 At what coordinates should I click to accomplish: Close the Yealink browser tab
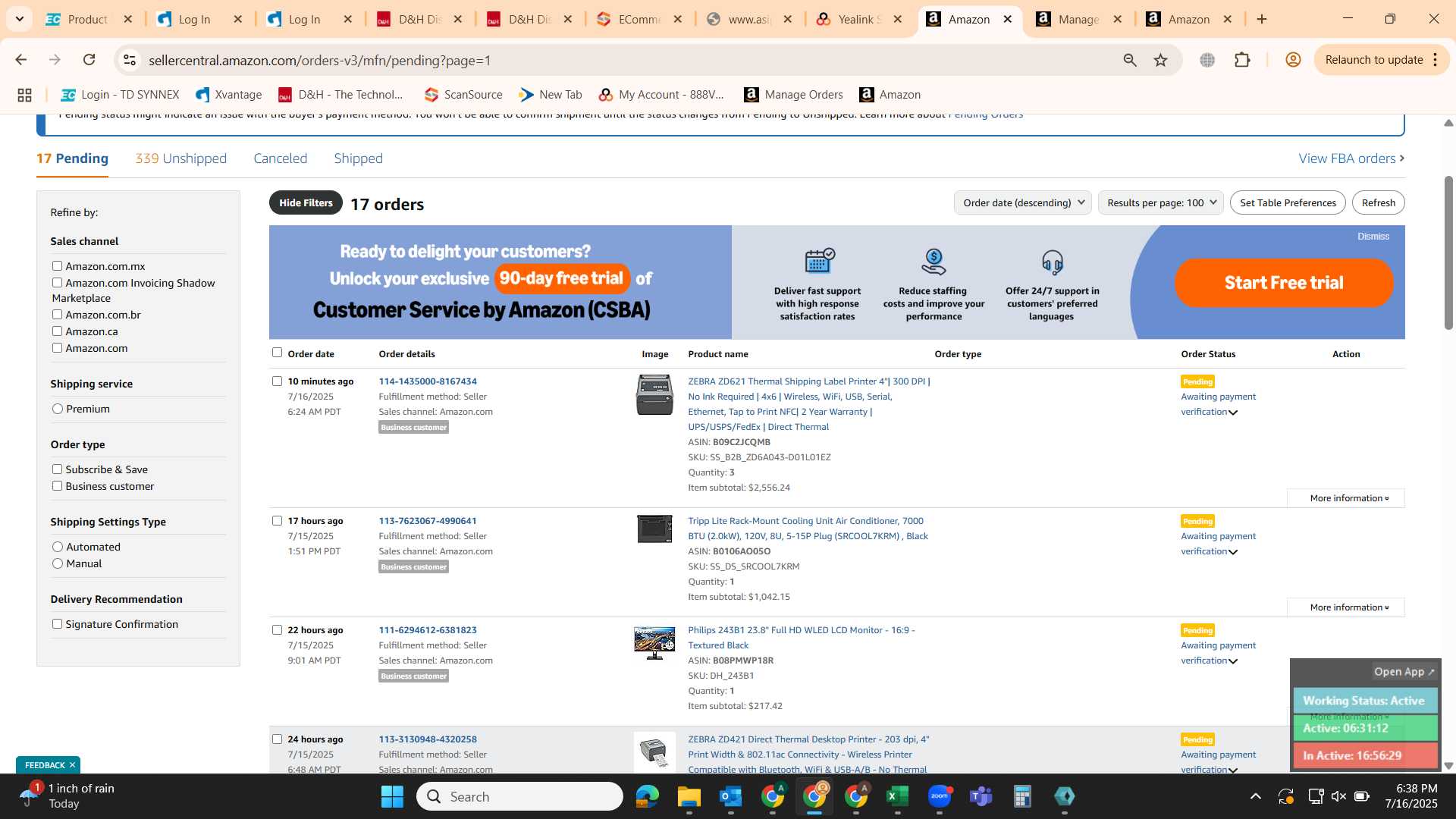[898, 19]
